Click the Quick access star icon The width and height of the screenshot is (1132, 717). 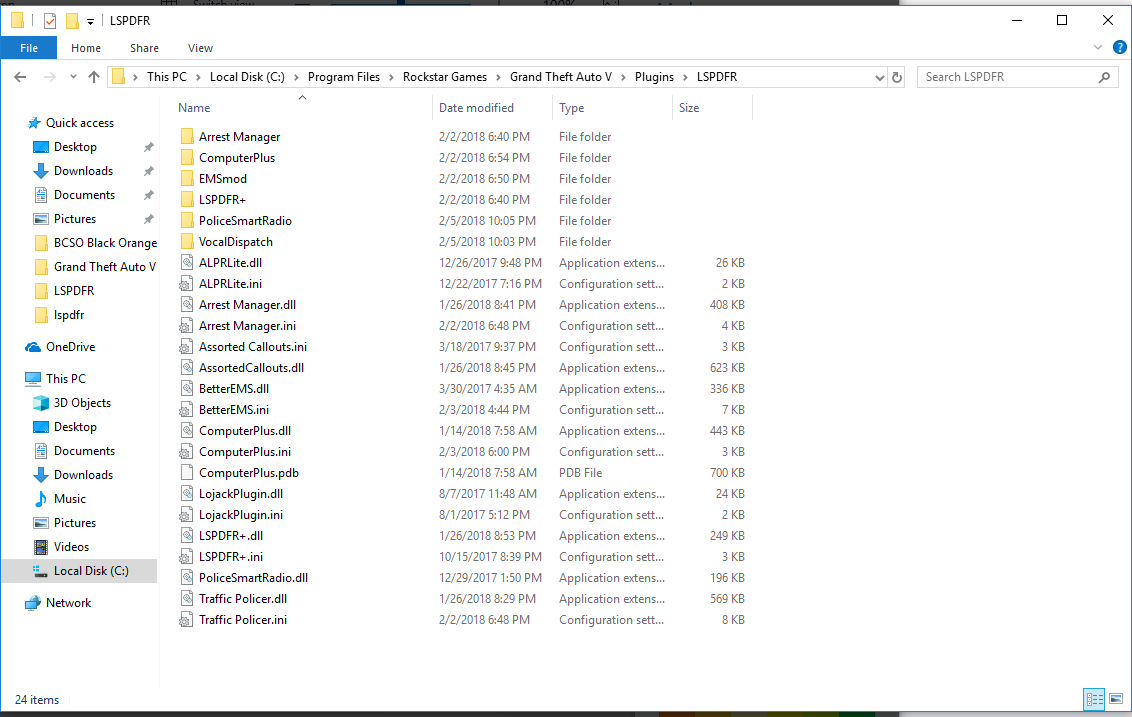[x=34, y=123]
